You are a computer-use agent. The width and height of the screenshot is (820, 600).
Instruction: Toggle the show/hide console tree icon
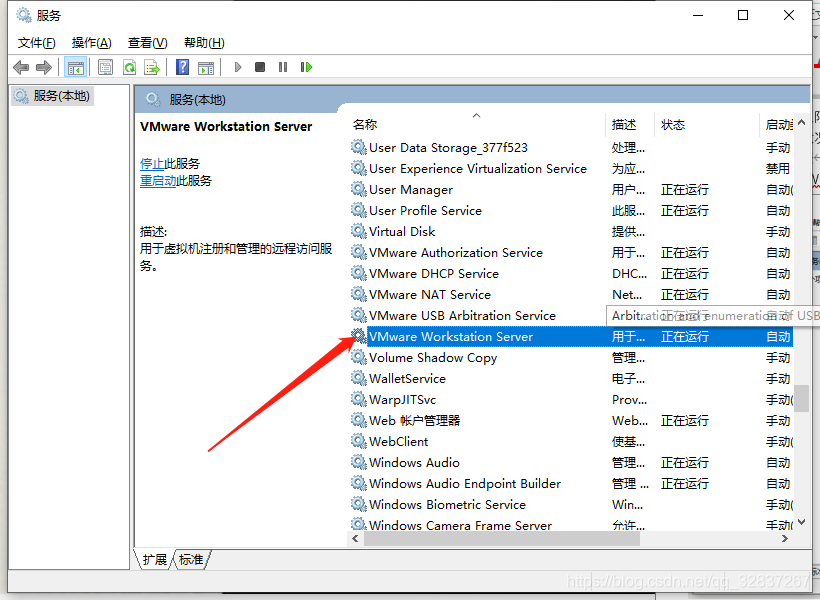pos(75,67)
